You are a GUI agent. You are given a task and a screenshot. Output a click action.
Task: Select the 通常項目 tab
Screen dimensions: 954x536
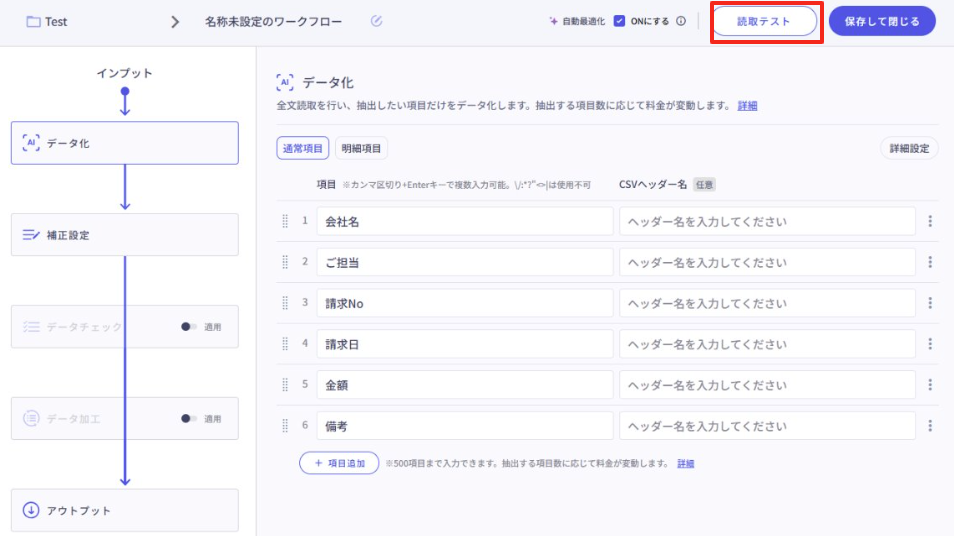pos(303,149)
